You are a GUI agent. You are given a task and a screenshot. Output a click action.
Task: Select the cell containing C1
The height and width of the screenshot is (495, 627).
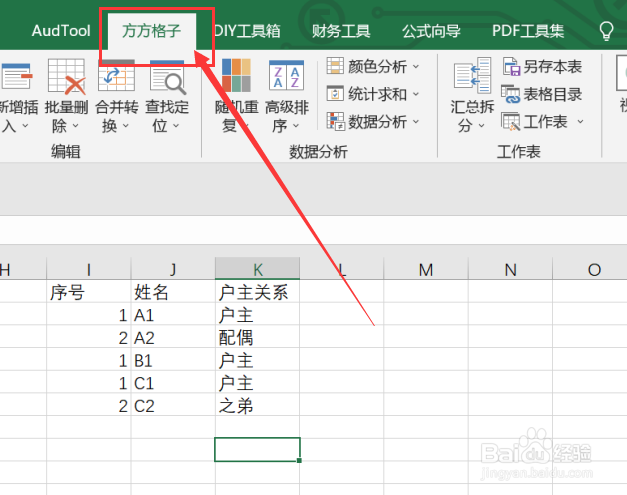click(173, 383)
